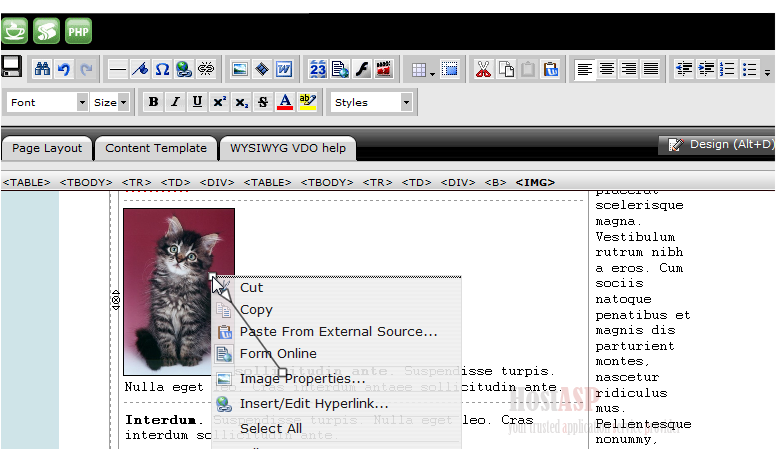Expand the toolbar overflow arrow
The width and height of the screenshot is (776, 450).
(x=767, y=72)
